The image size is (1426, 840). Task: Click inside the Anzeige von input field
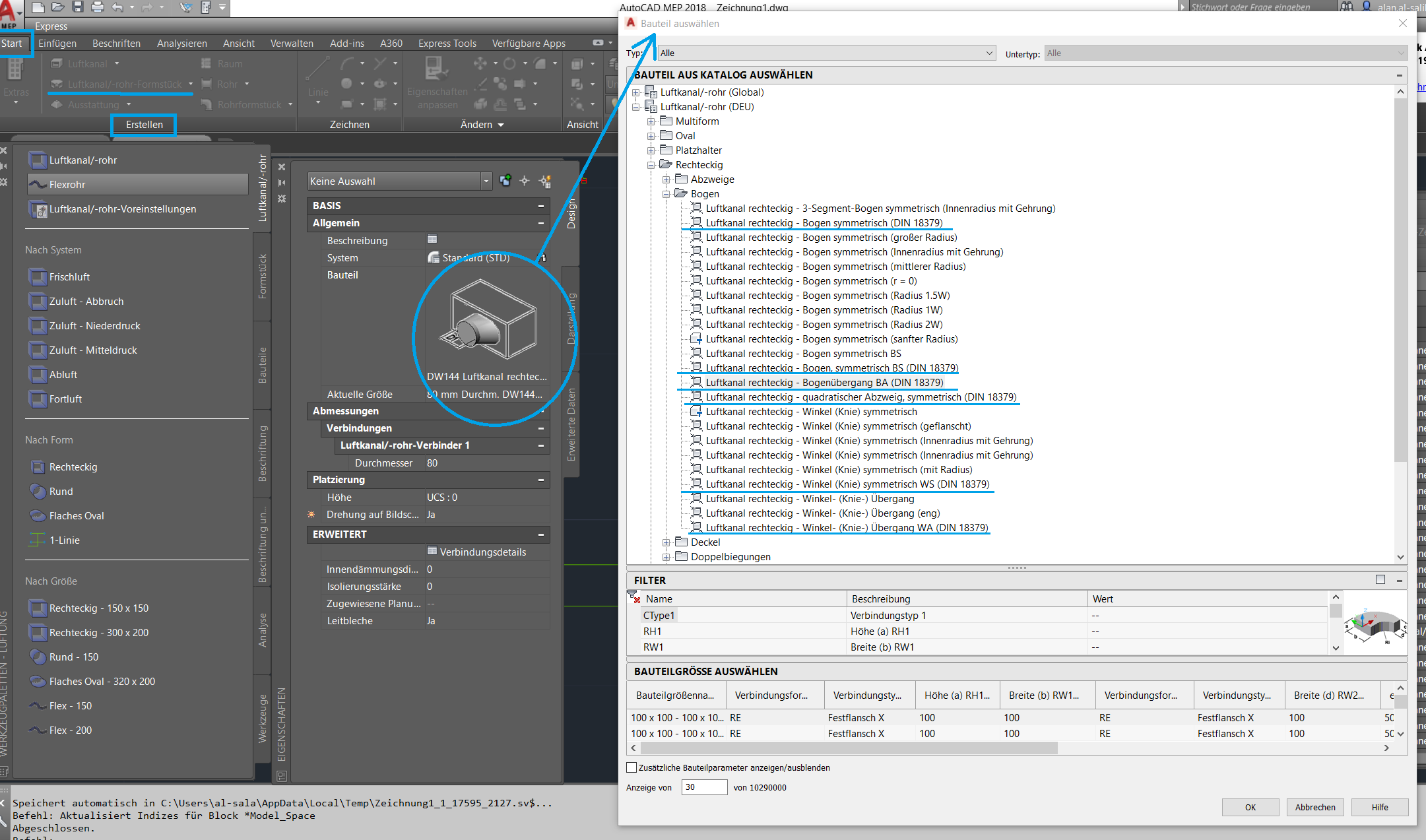click(703, 787)
